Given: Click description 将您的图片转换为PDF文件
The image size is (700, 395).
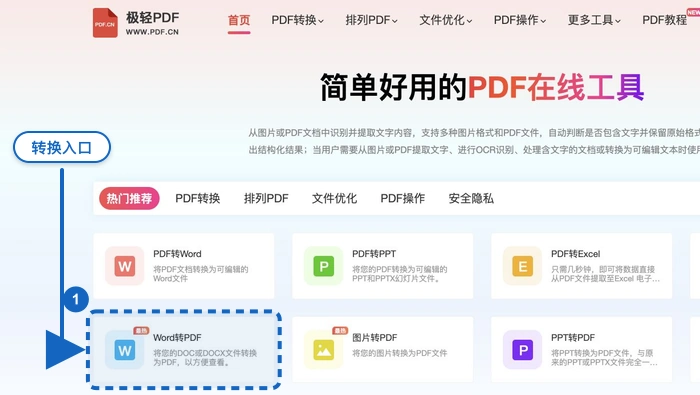Looking at the screenshot, I should [x=400, y=353].
